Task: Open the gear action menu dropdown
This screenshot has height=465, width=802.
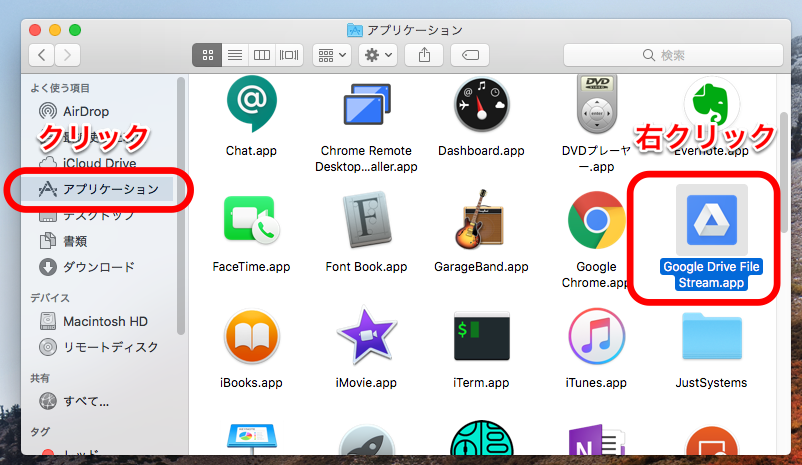Action: click(x=380, y=54)
